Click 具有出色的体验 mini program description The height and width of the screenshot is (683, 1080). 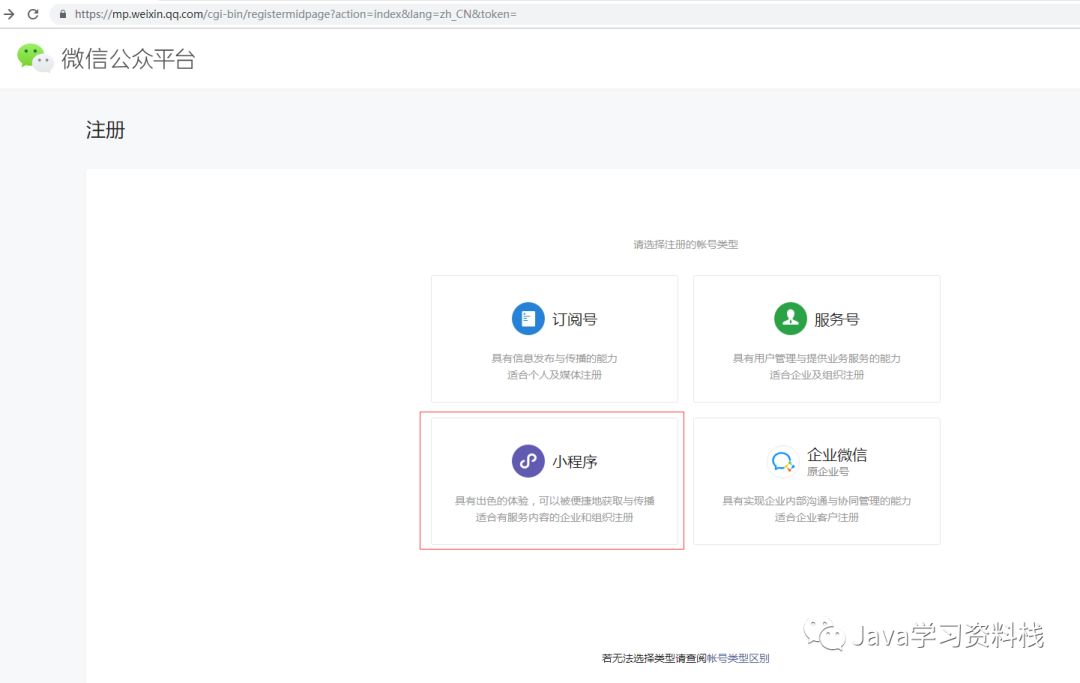554,501
